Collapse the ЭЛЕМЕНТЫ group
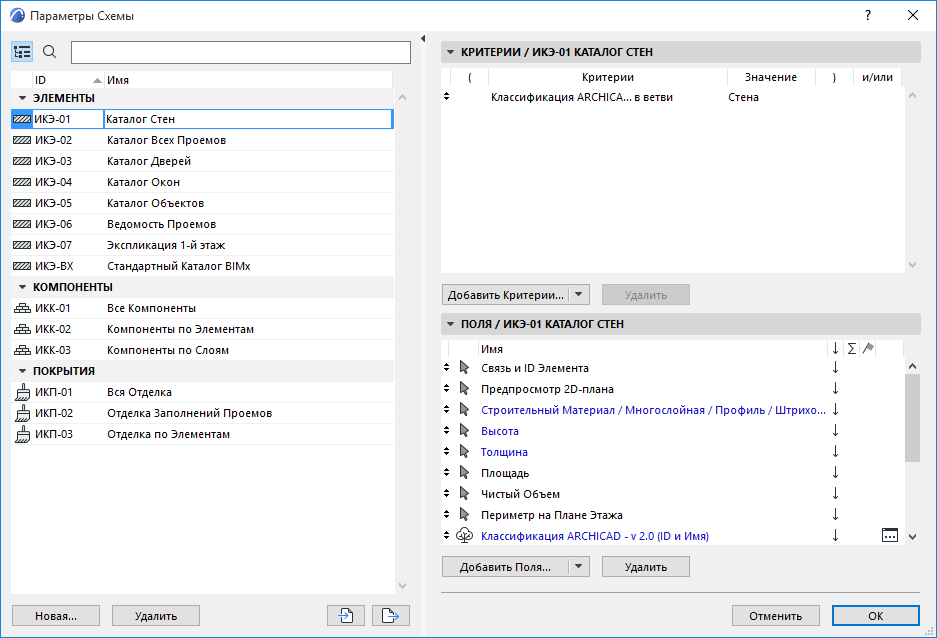This screenshot has width=937, height=638. tap(23, 98)
